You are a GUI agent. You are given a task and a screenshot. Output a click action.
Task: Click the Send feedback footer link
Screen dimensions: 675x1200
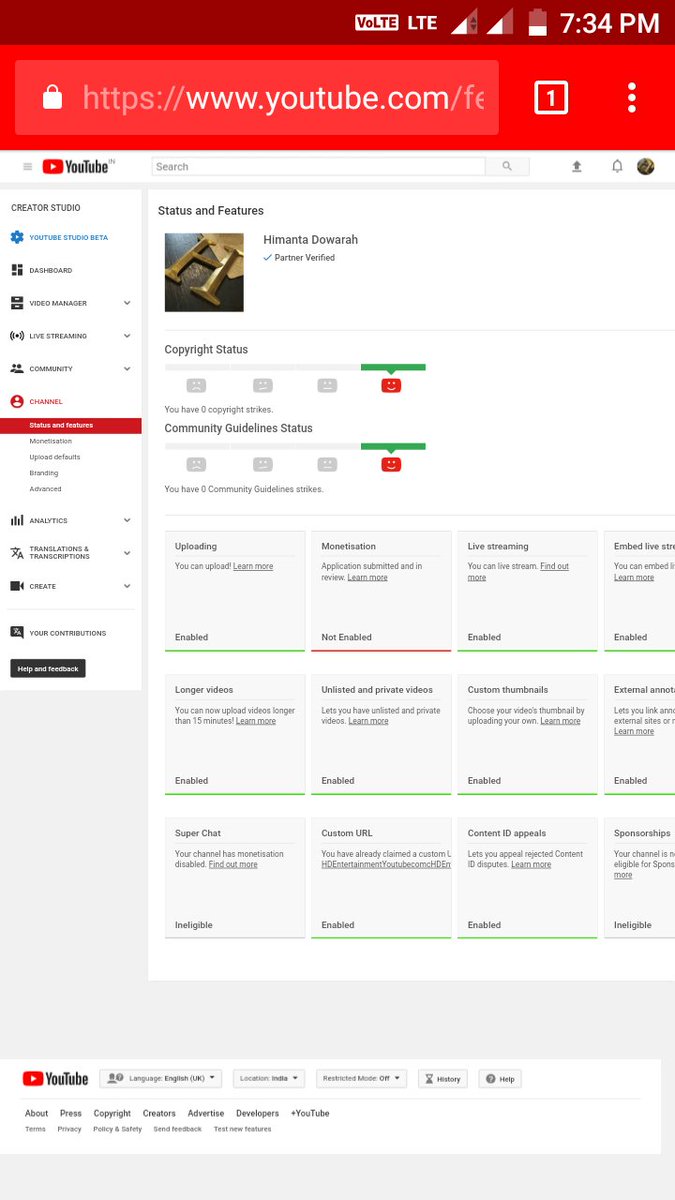coord(177,1129)
